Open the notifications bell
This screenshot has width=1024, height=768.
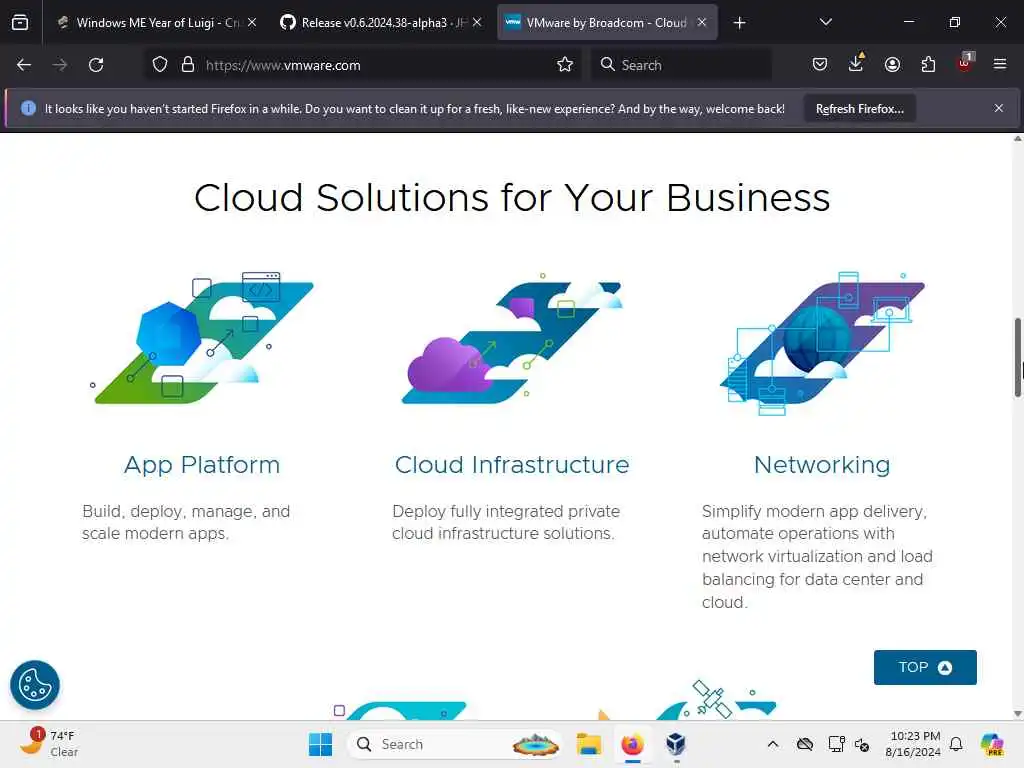956,744
